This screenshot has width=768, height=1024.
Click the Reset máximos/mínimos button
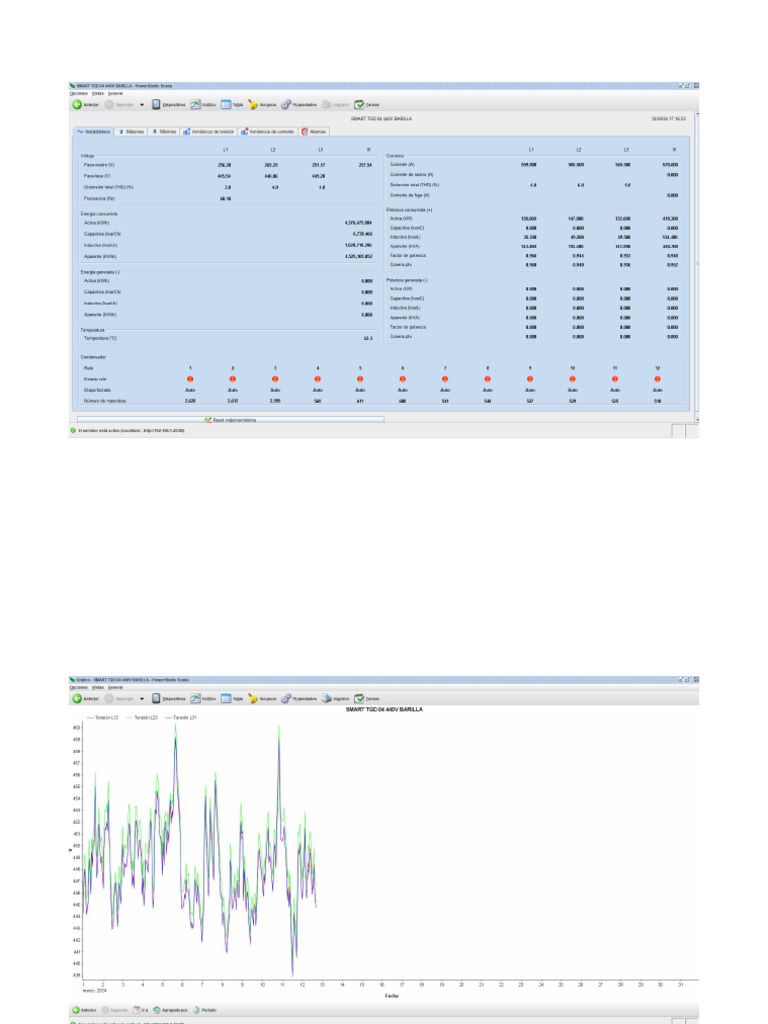point(230,420)
